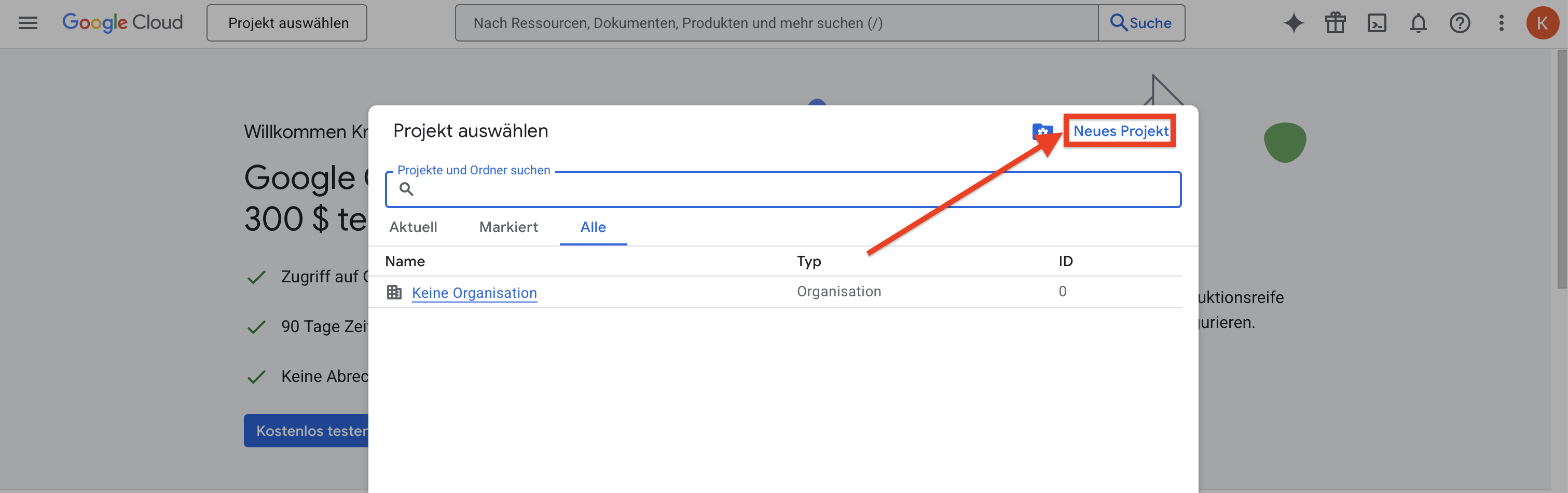Open the three-dot settings menu
Viewport: 1568px width, 493px height.
click(1501, 23)
